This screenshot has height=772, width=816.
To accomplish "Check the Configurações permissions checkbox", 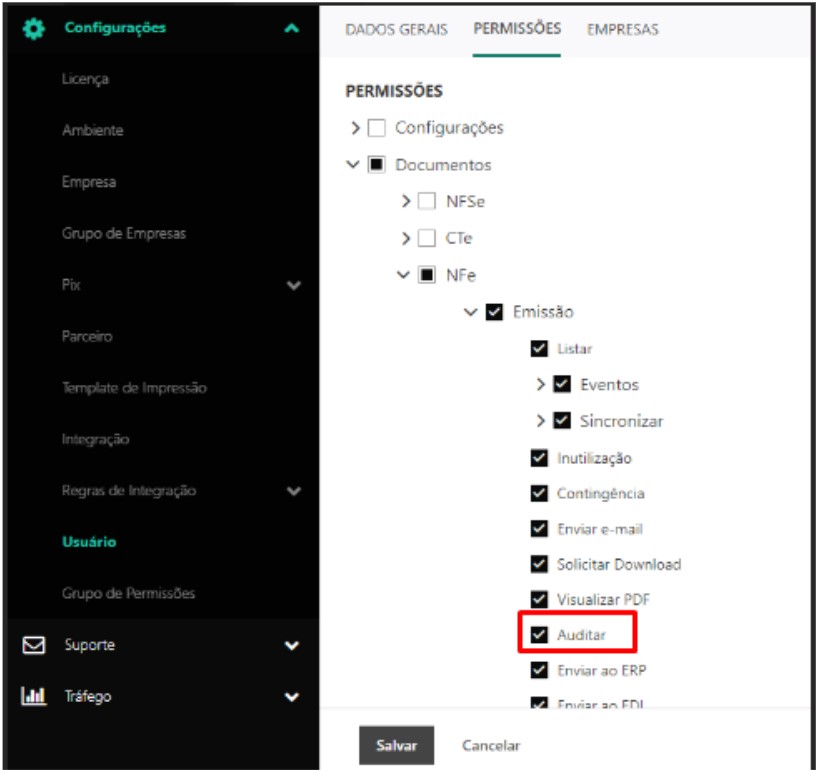I will (377, 129).
